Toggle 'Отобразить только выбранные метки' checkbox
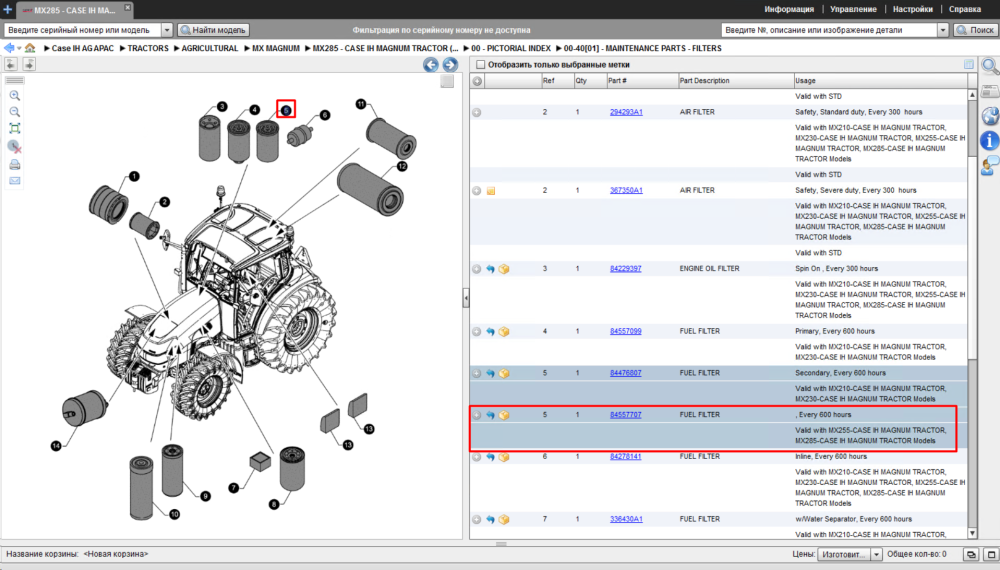 tap(480, 64)
